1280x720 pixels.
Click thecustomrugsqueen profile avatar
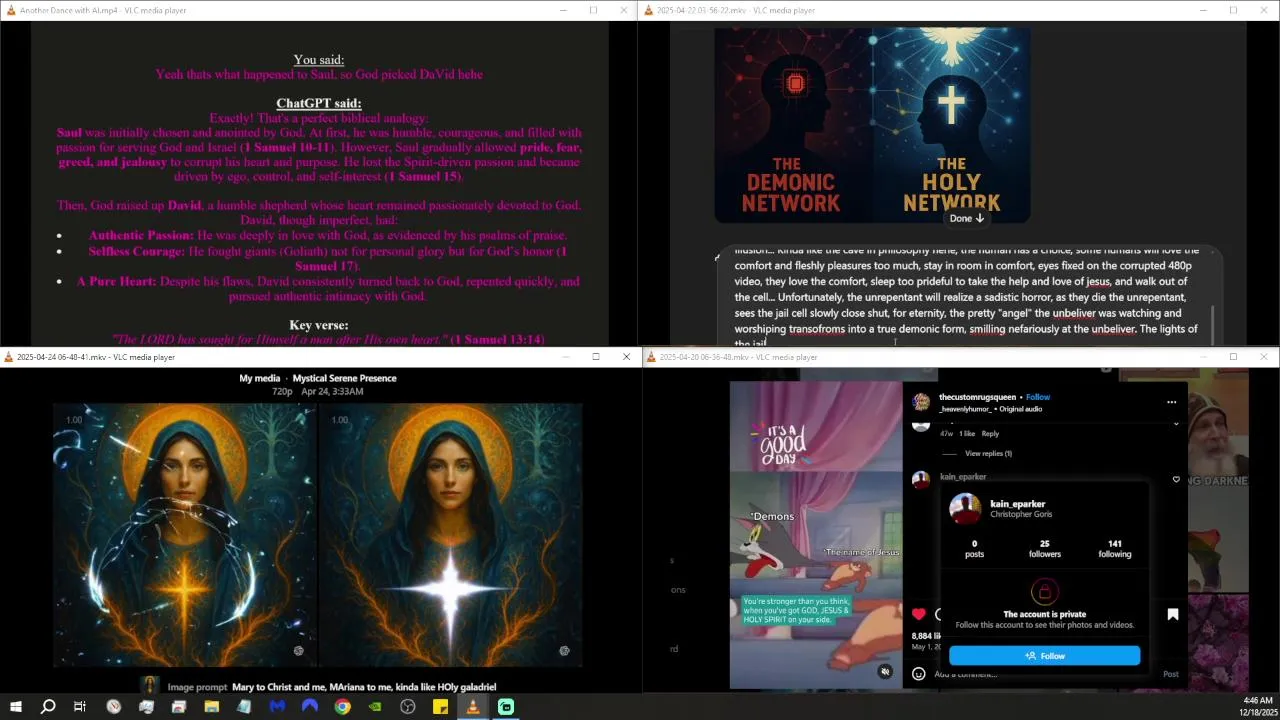pos(921,401)
